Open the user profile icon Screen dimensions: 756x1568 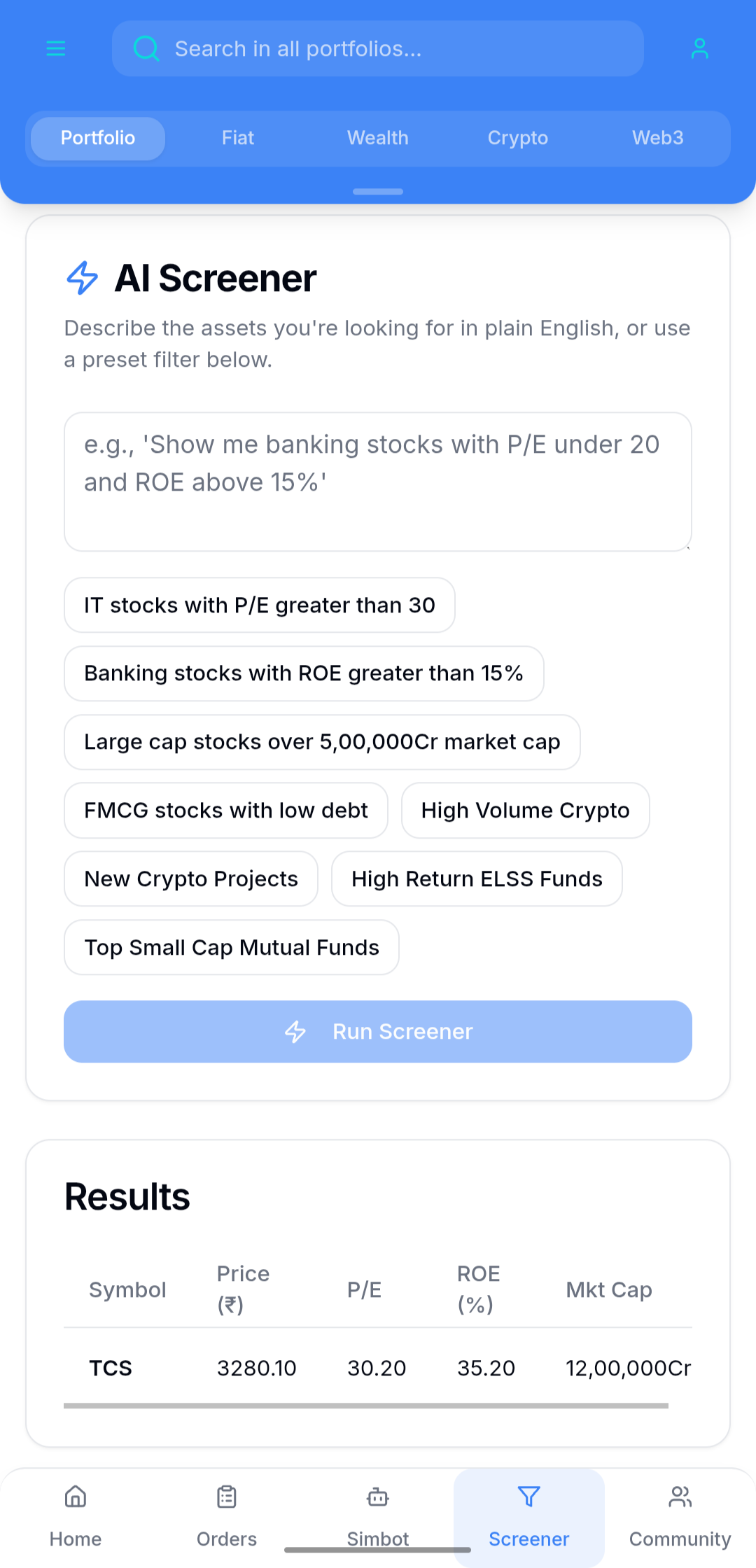coord(700,48)
